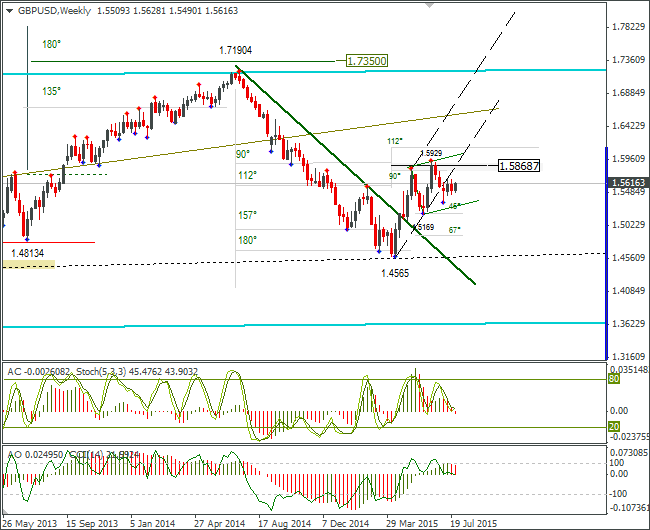Click the Stochastic level 80 marker
The width and height of the screenshot is (650, 530).
click(614, 379)
